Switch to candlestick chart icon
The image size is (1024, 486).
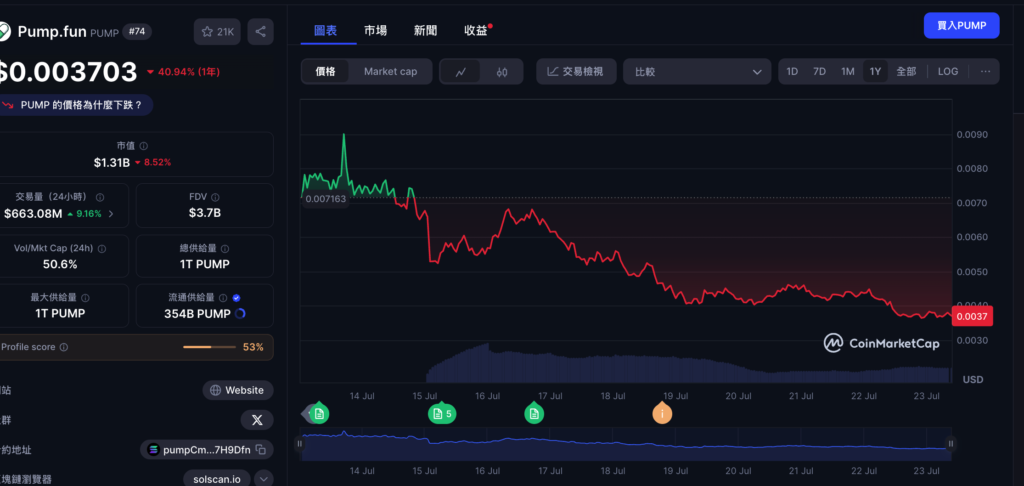point(502,72)
